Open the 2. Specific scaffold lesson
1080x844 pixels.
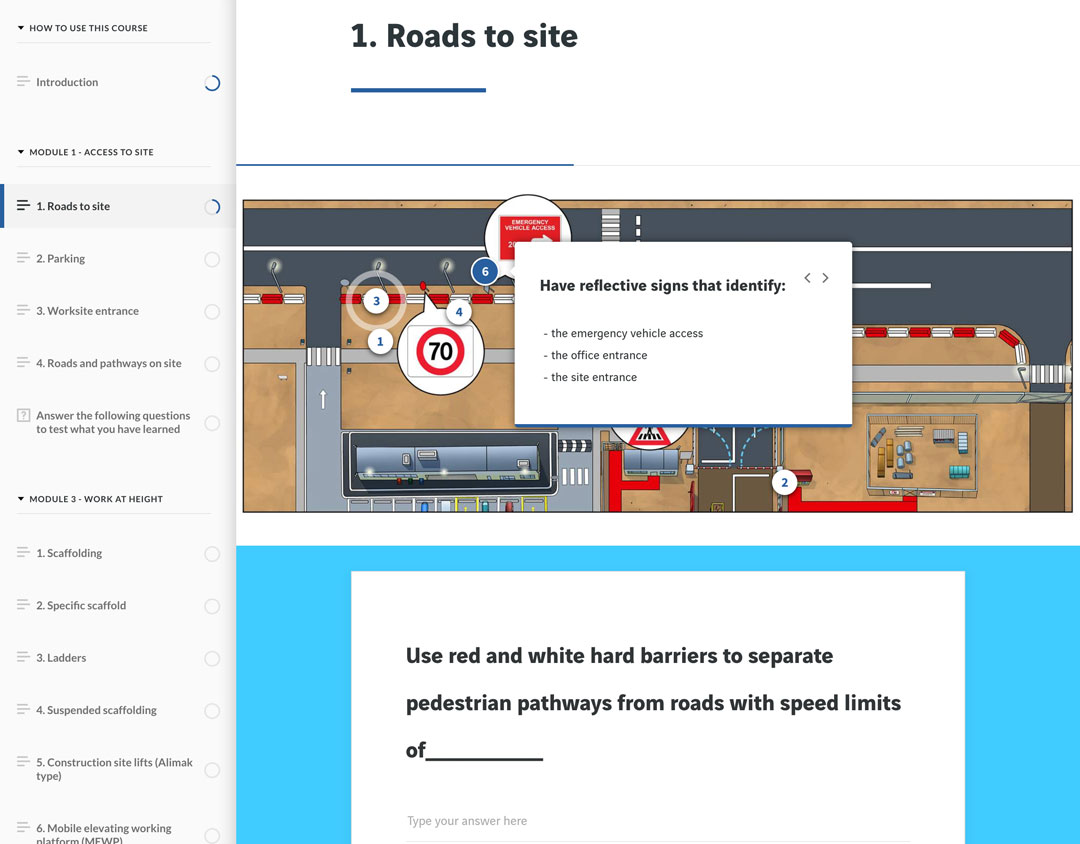pos(118,606)
